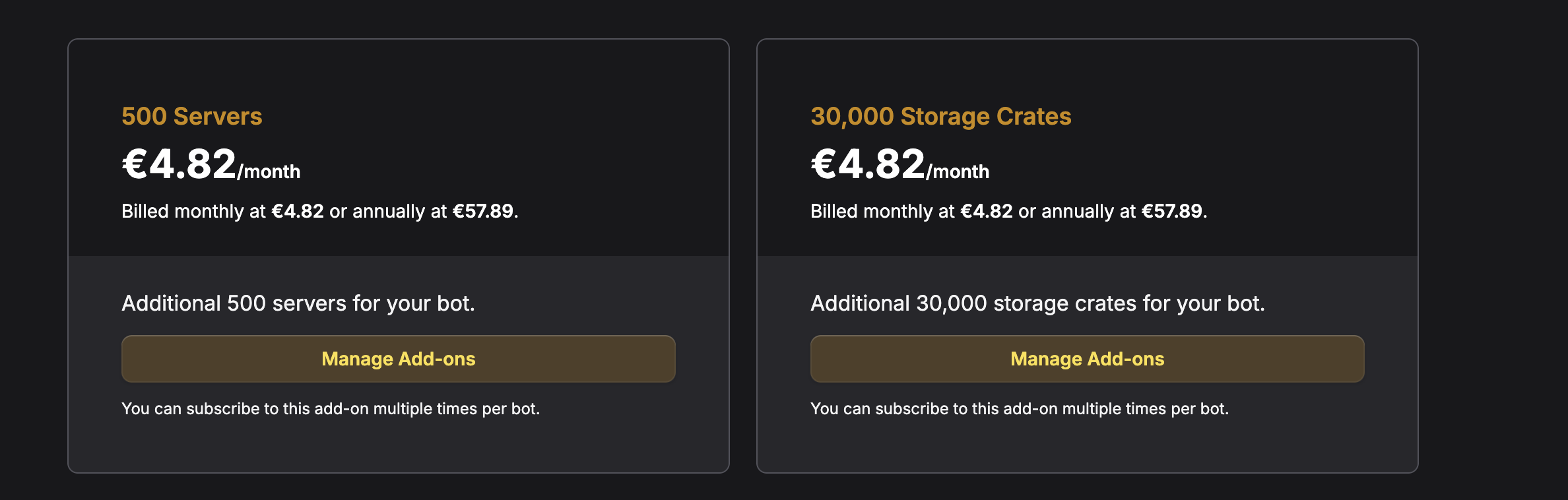
Task: Click the multiple-subscription note under 500 Servers
Action: (x=331, y=409)
